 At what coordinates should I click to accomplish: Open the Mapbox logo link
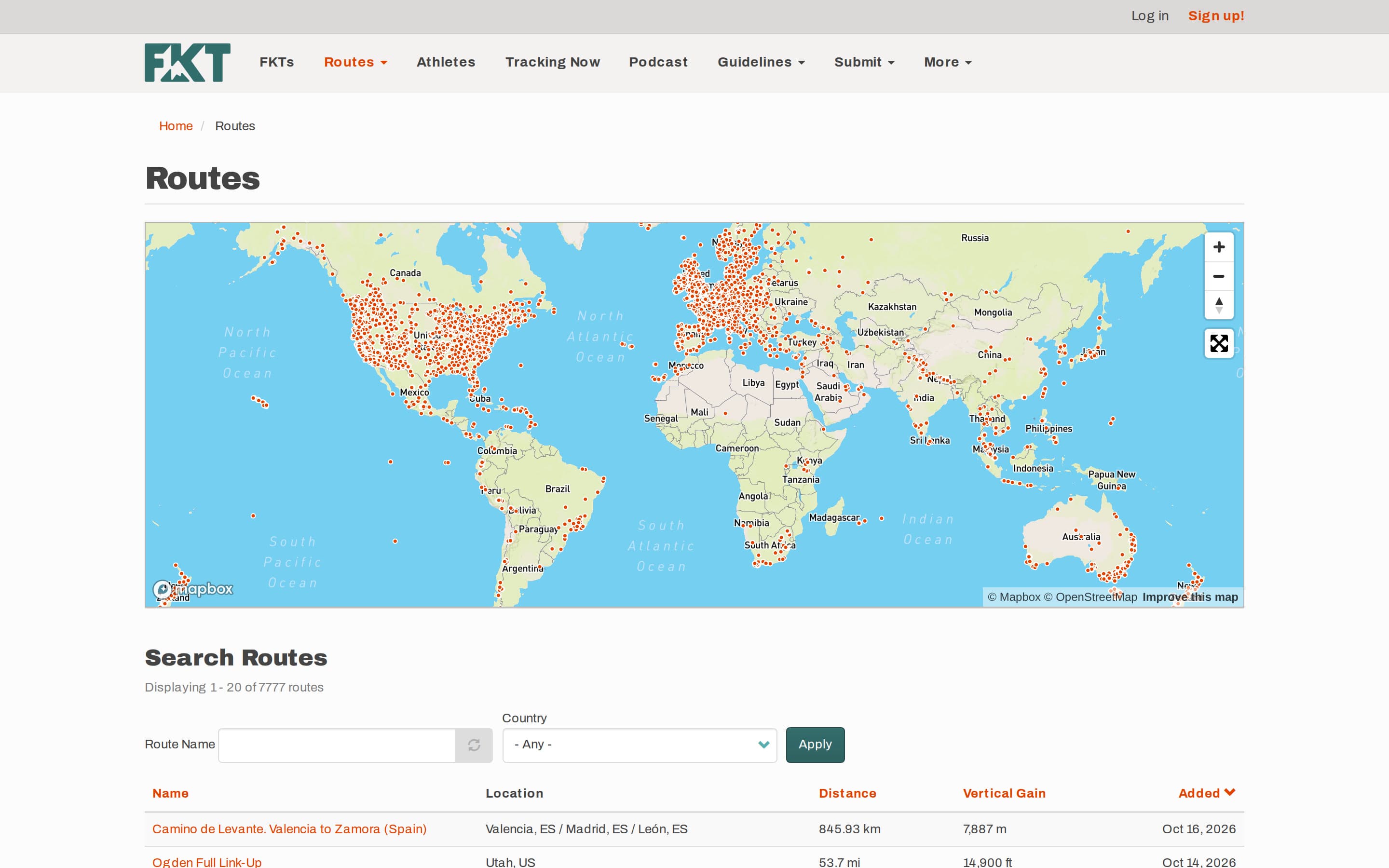[x=193, y=588]
